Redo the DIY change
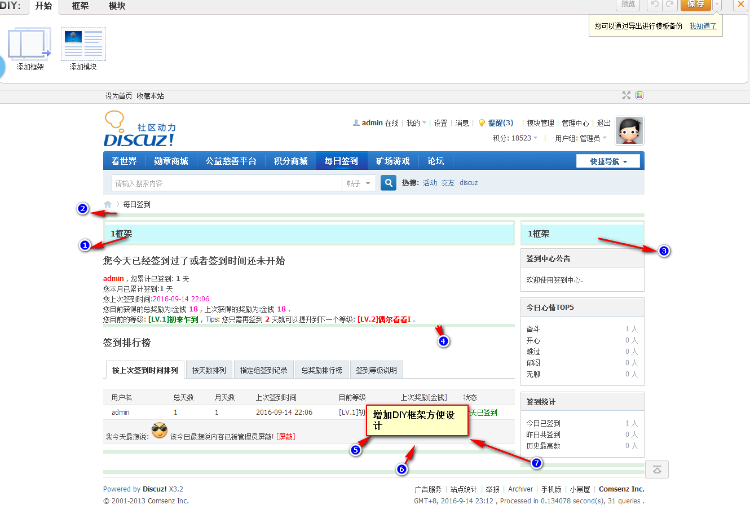The height and width of the screenshot is (531, 750). coord(670,4)
